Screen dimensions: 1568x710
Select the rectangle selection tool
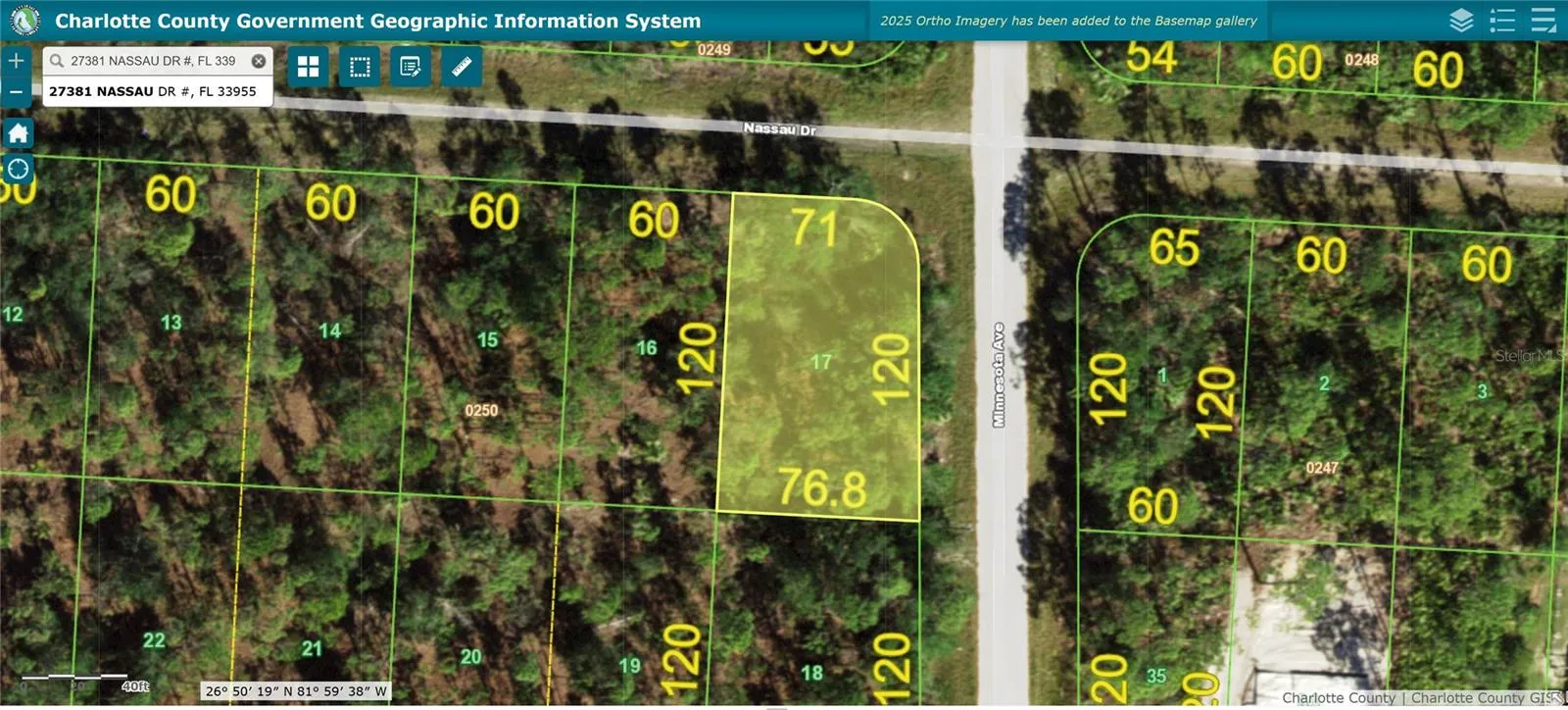[360, 67]
